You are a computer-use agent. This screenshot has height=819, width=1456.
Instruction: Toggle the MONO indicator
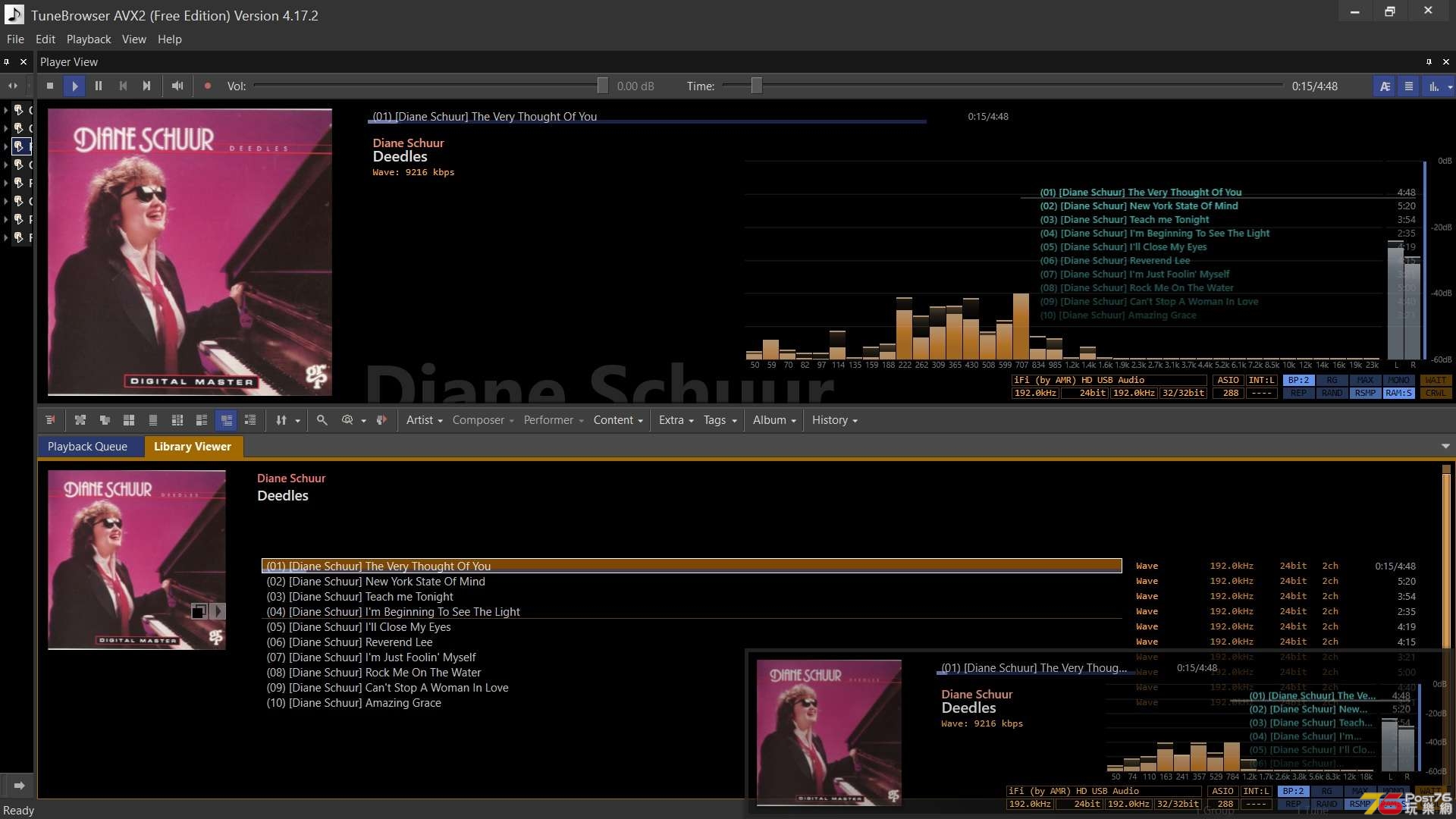click(1398, 381)
